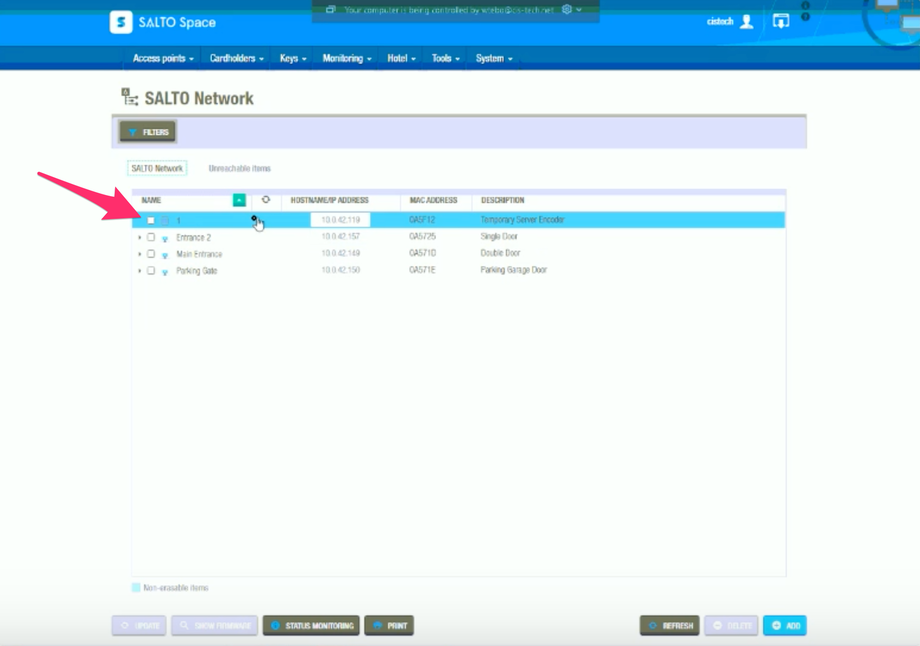Open the System menu
The height and width of the screenshot is (646, 920).
click(494, 58)
